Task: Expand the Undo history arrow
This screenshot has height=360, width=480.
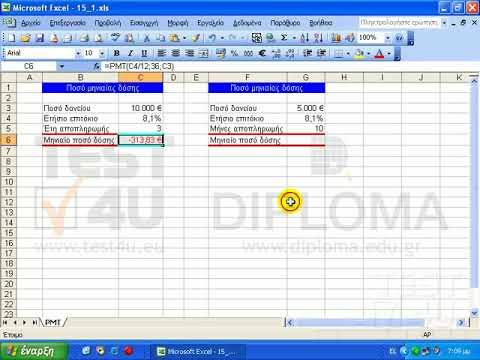Action: [221, 38]
